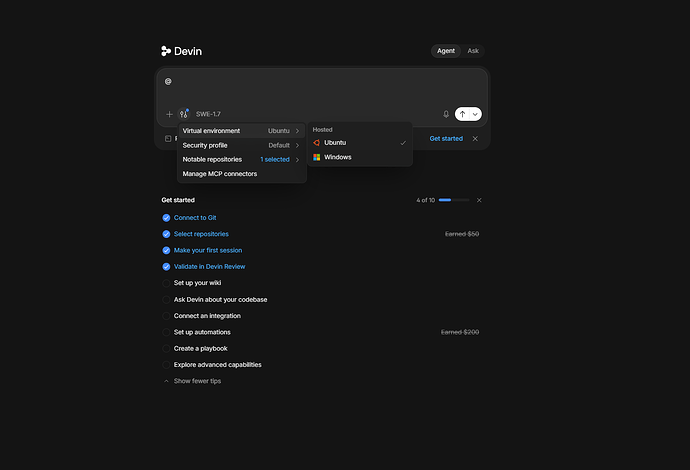Click the Show fewer tips caret icon
Image resolution: width=690 pixels, height=470 pixels.
pyautogui.click(x=166, y=381)
